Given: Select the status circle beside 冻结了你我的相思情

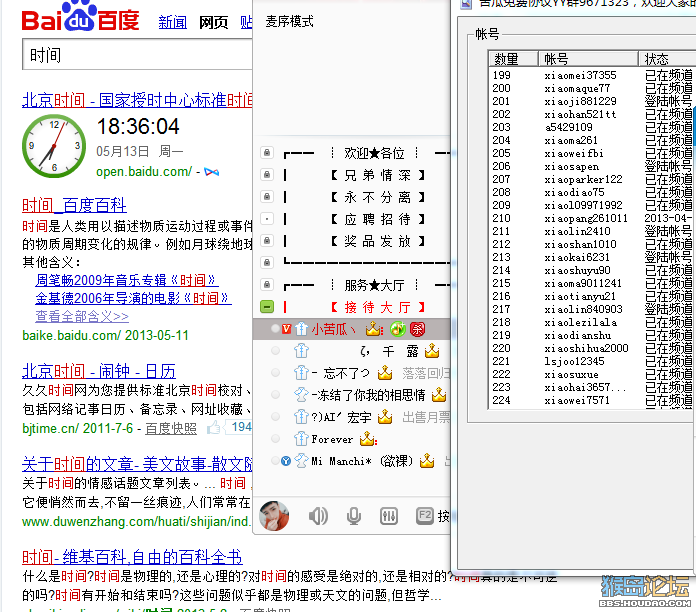Looking at the screenshot, I should click(275, 395).
